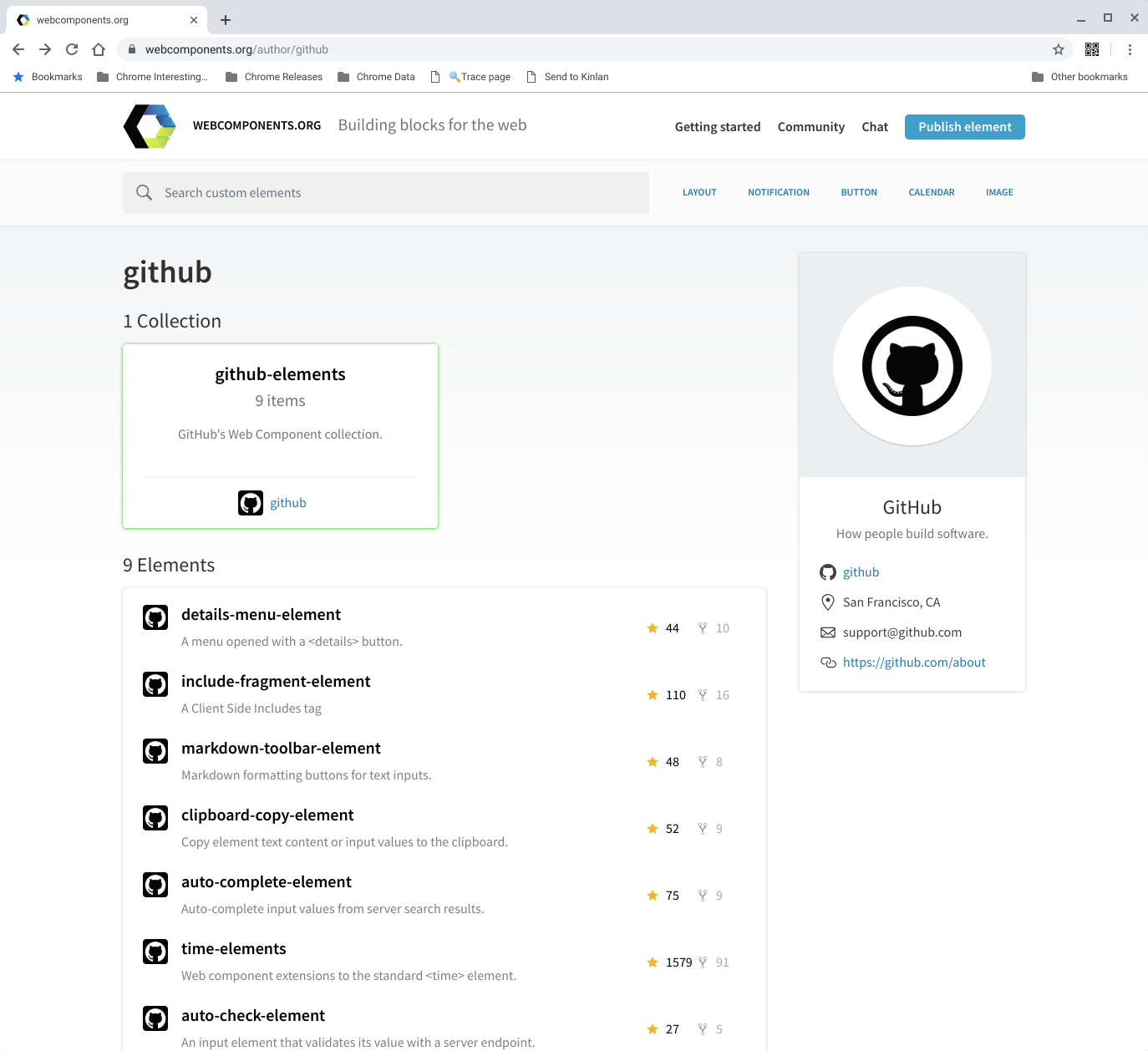Open the Chrome three-dot menu

click(x=1130, y=49)
